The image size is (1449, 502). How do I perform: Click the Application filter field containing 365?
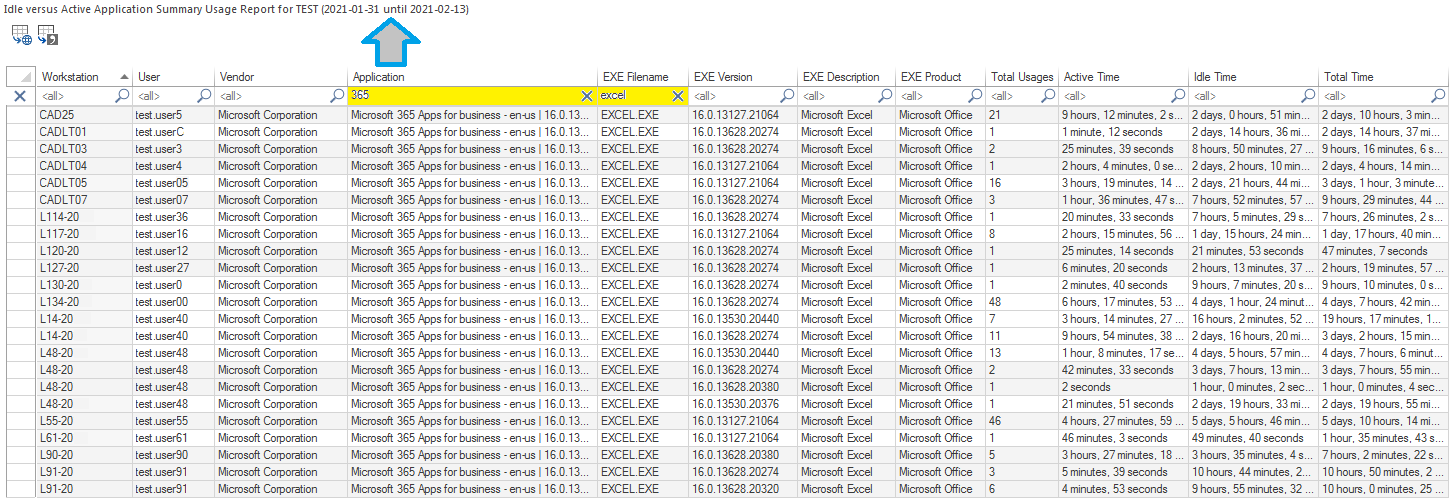tap(460, 96)
